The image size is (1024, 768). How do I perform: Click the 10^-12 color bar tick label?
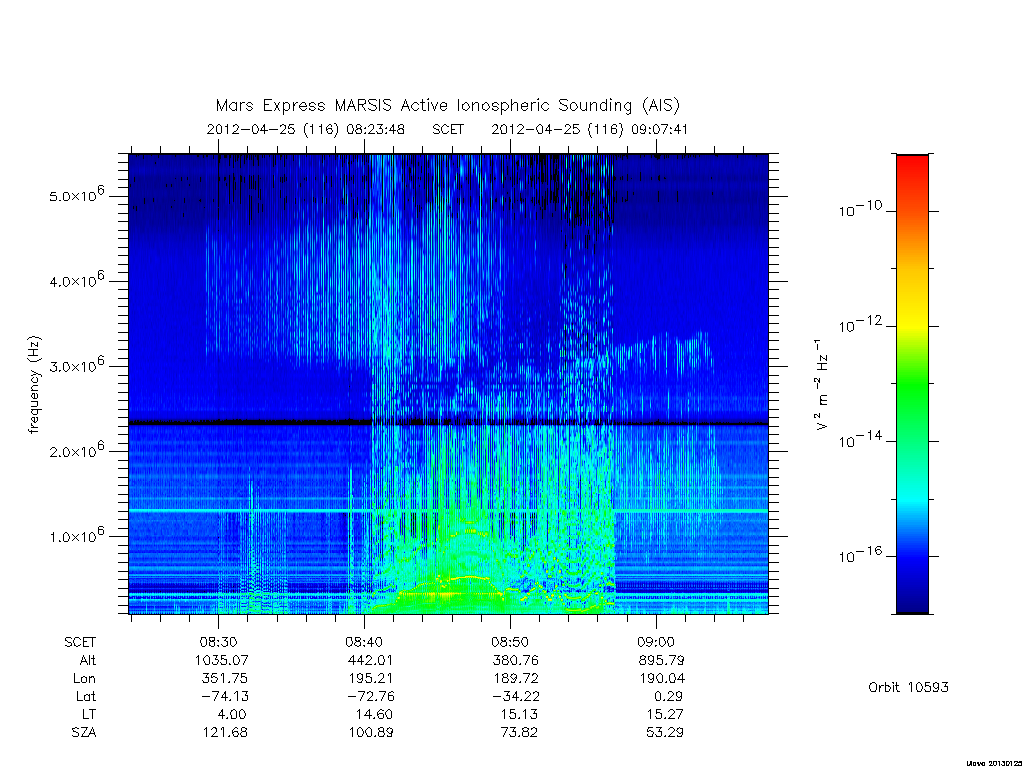(860, 324)
